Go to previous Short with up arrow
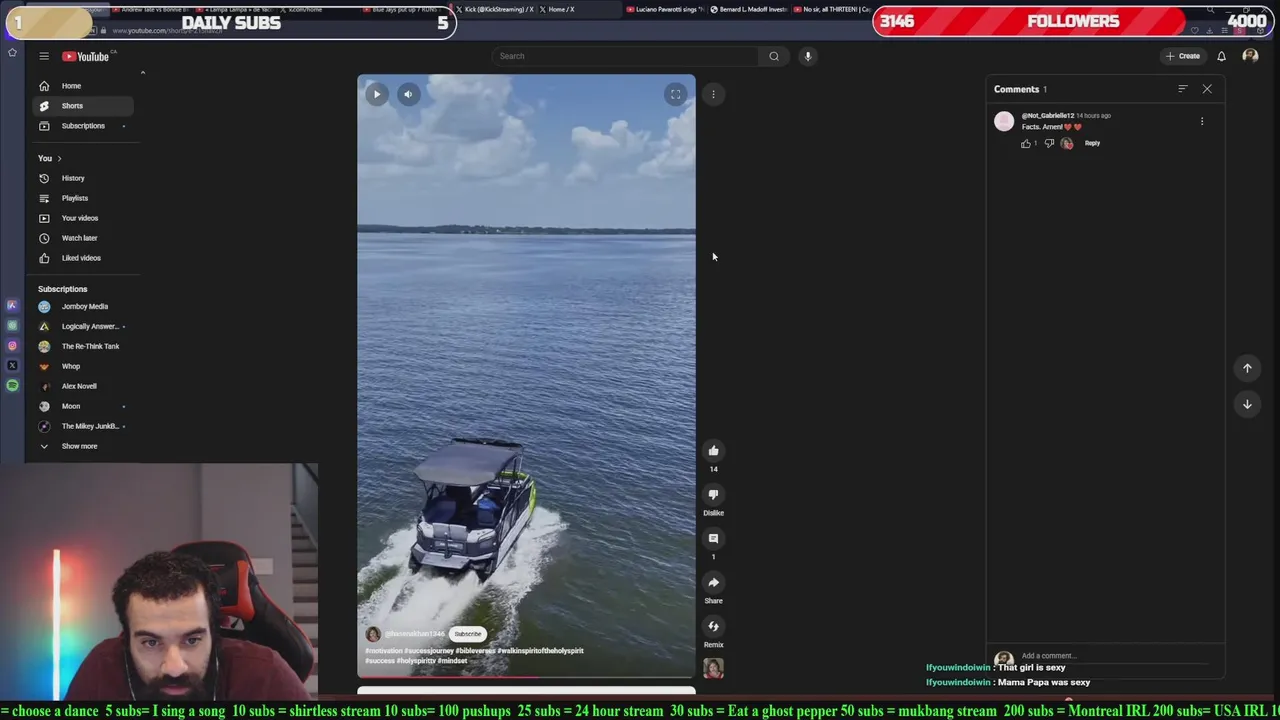 click(x=1247, y=368)
